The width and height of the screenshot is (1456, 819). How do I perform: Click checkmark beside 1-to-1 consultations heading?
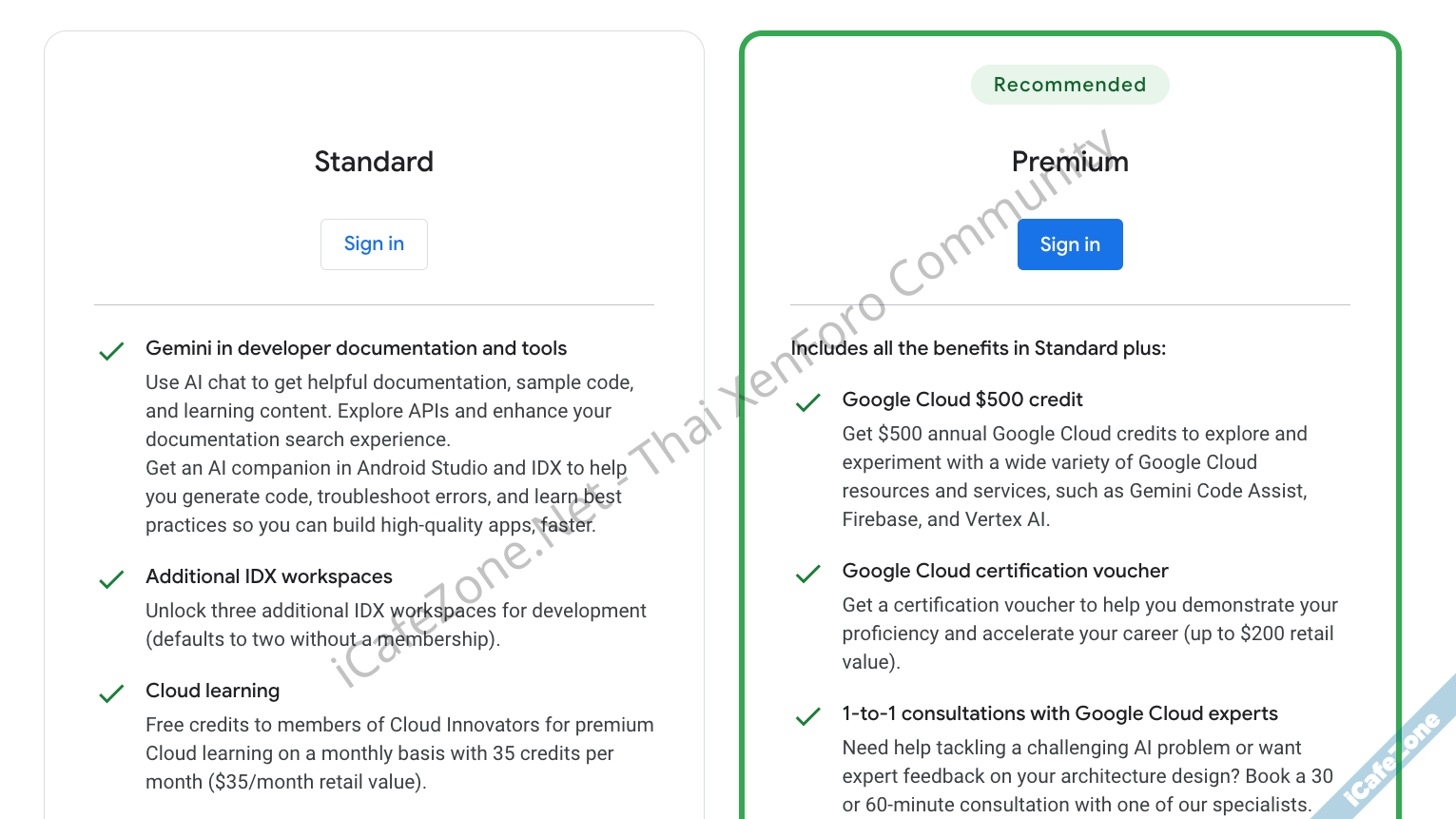[807, 716]
